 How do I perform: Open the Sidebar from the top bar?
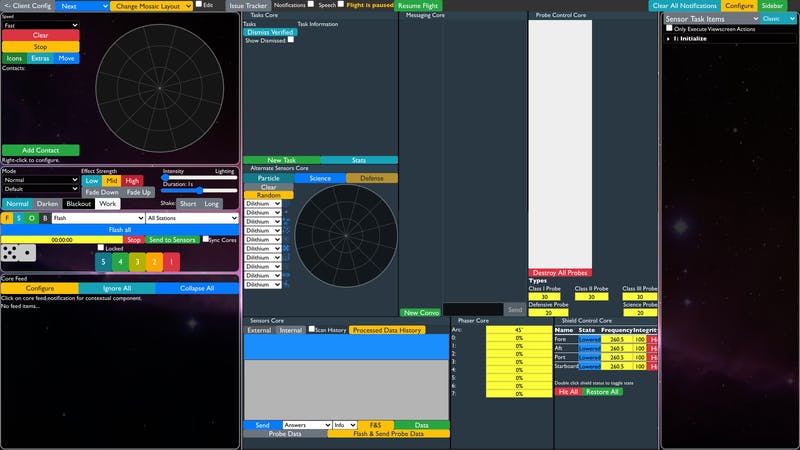tap(772, 6)
